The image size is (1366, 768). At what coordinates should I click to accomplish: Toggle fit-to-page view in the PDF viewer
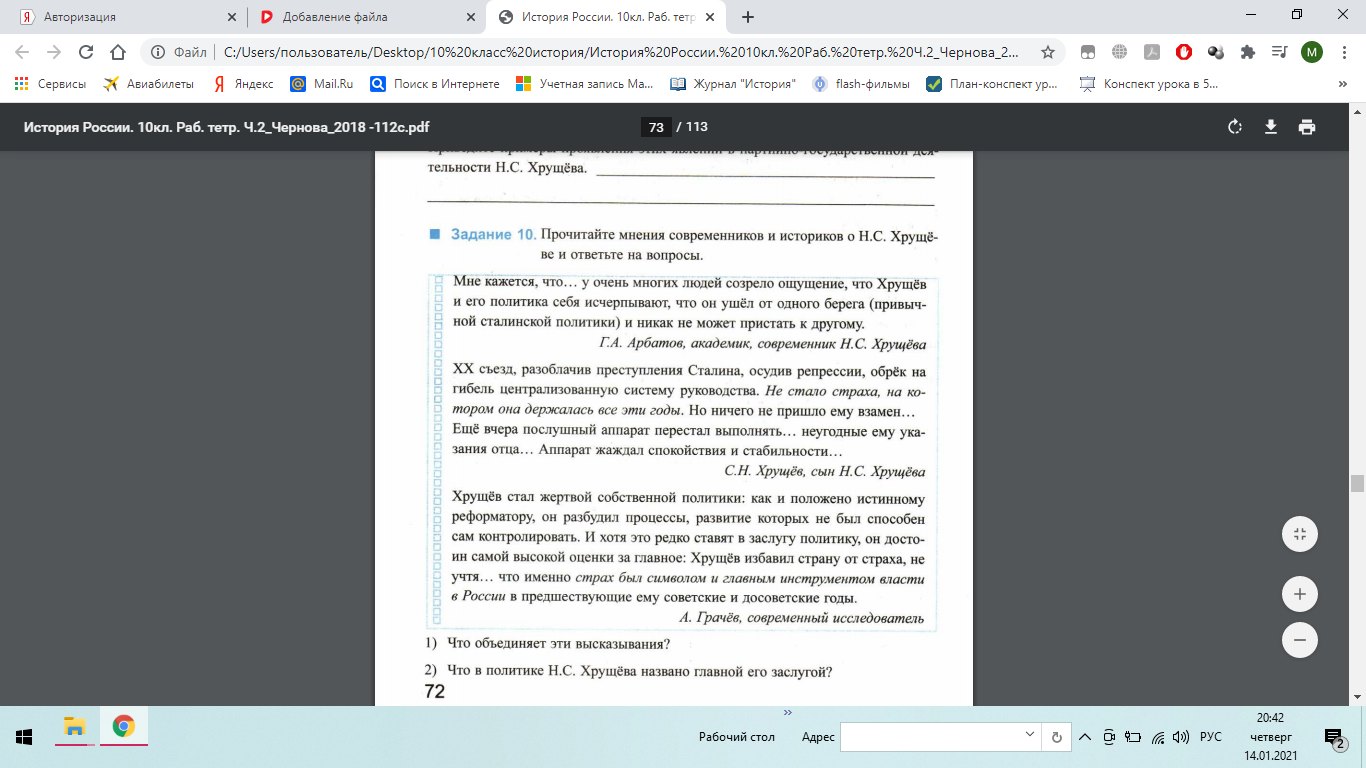tap(1300, 534)
